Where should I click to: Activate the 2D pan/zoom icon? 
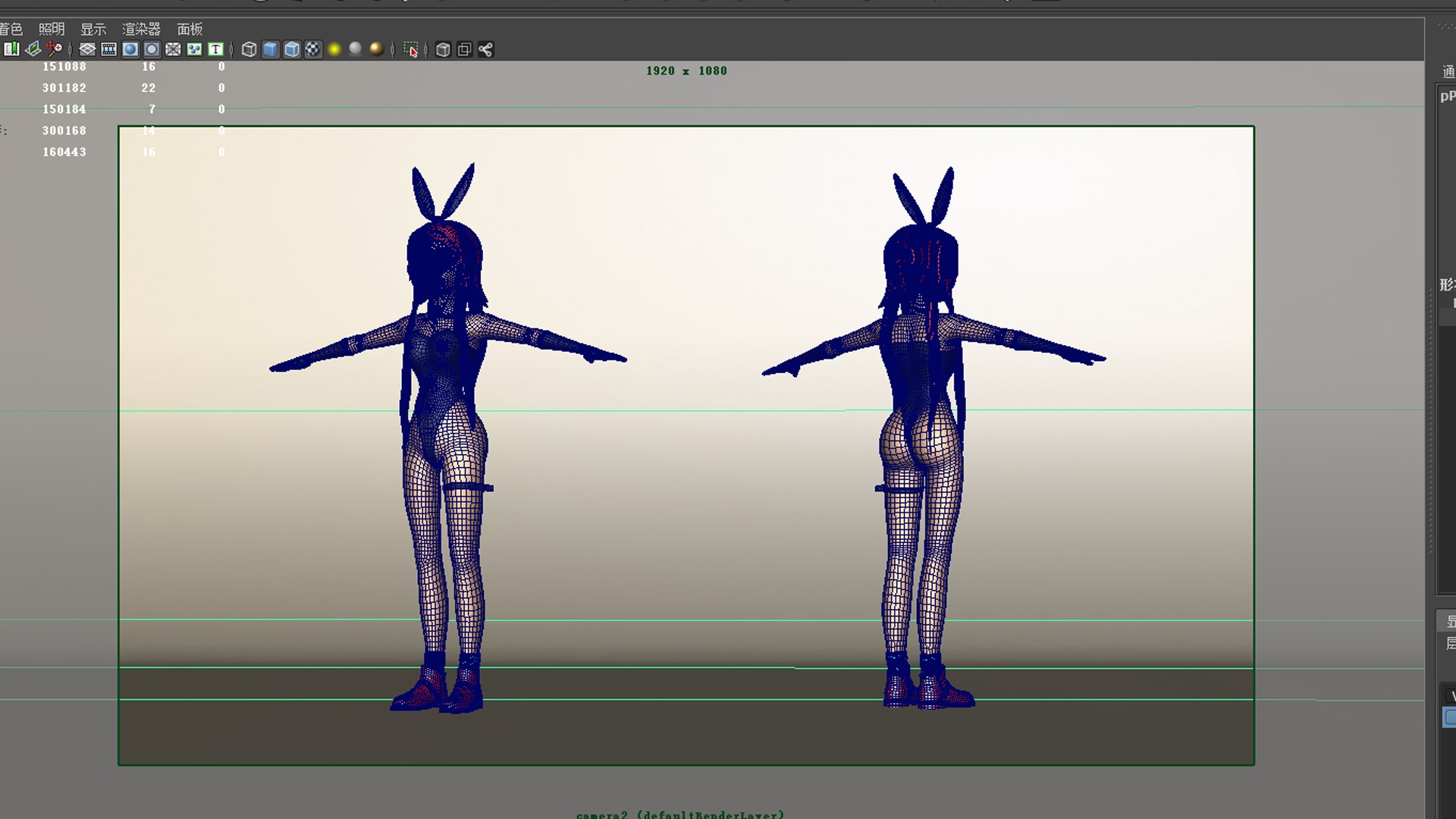click(54, 49)
